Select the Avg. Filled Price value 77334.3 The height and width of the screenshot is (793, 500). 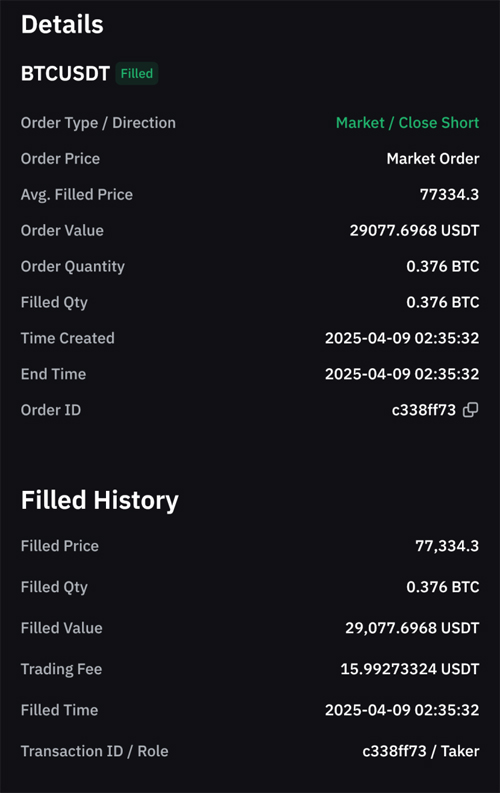click(x=449, y=194)
